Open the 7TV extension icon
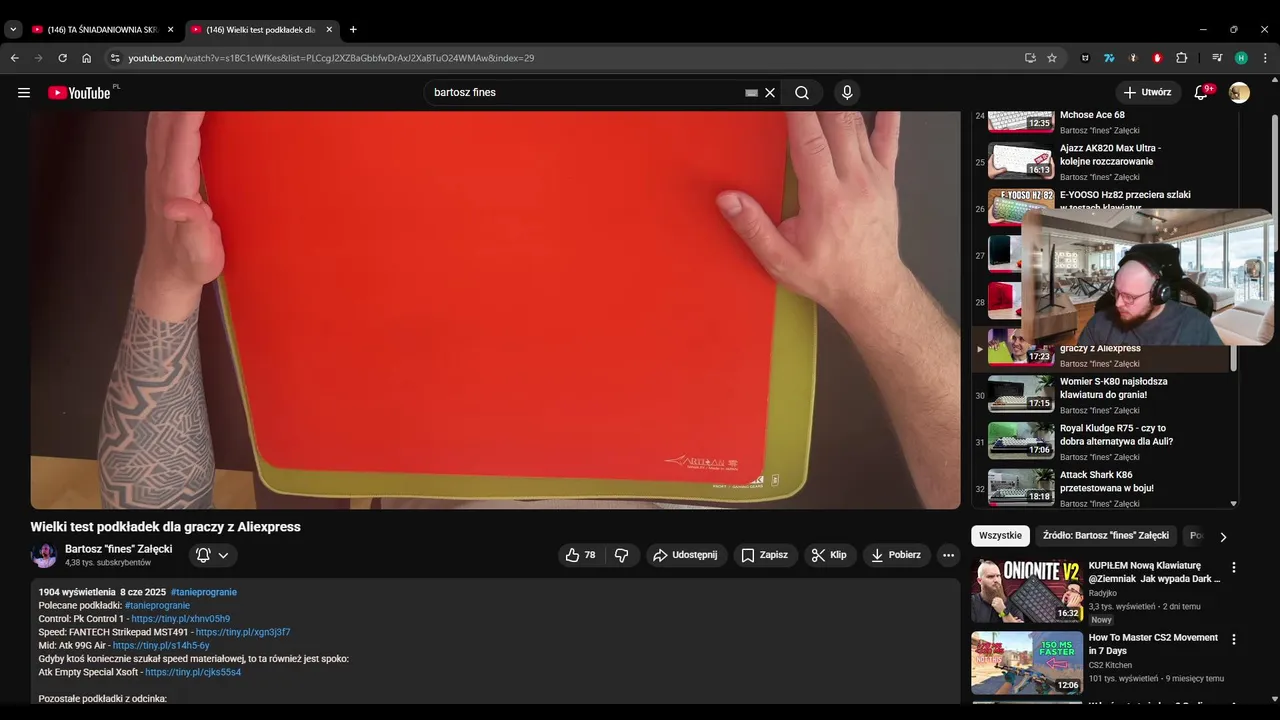The image size is (1280, 720). tap(1109, 58)
